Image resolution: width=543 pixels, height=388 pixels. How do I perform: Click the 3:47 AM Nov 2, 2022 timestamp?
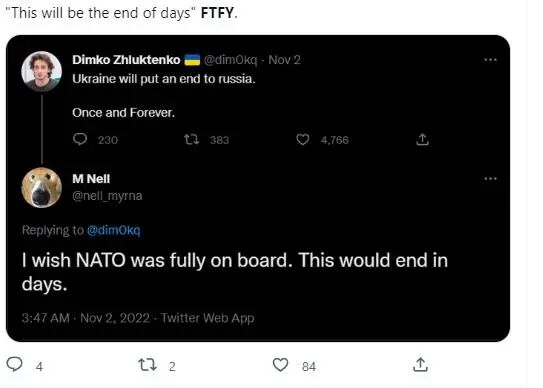[86, 318]
